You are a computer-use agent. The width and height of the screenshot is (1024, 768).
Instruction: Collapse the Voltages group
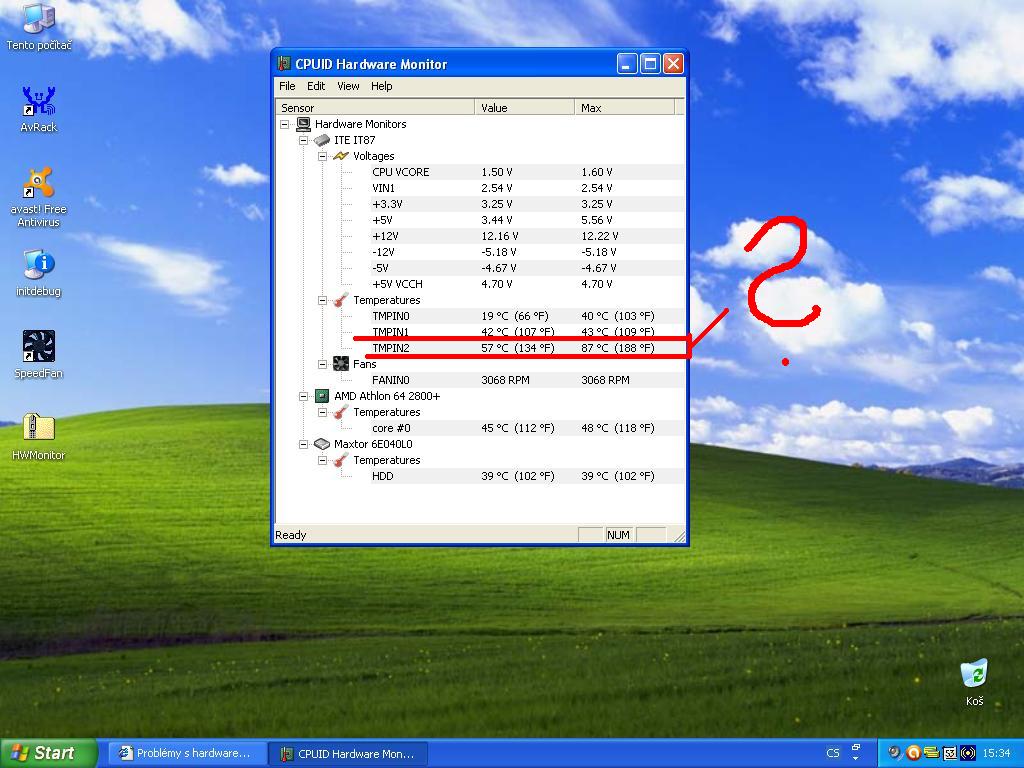(323, 156)
